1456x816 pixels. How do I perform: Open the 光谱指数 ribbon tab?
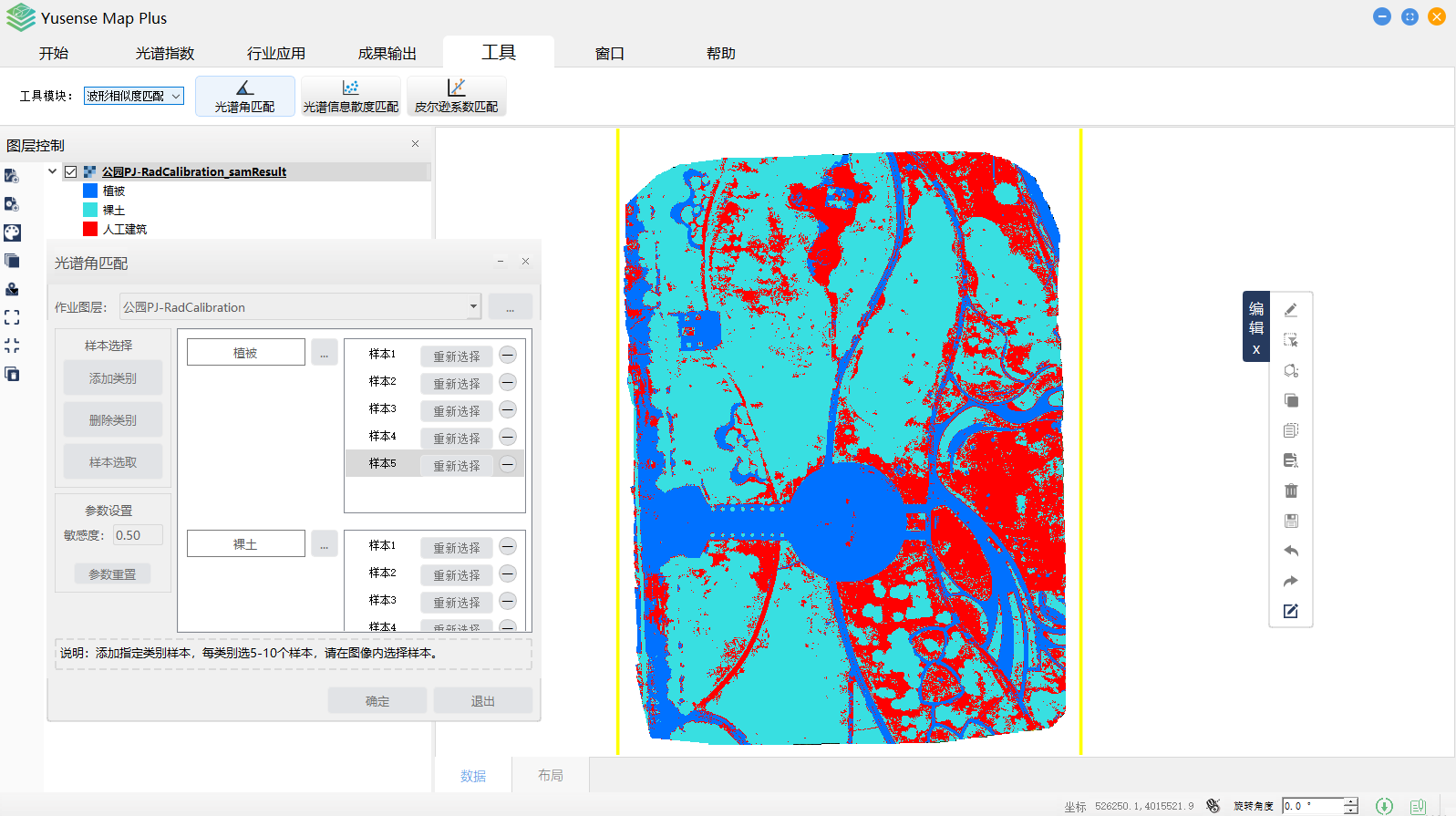[x=165, y=53]
